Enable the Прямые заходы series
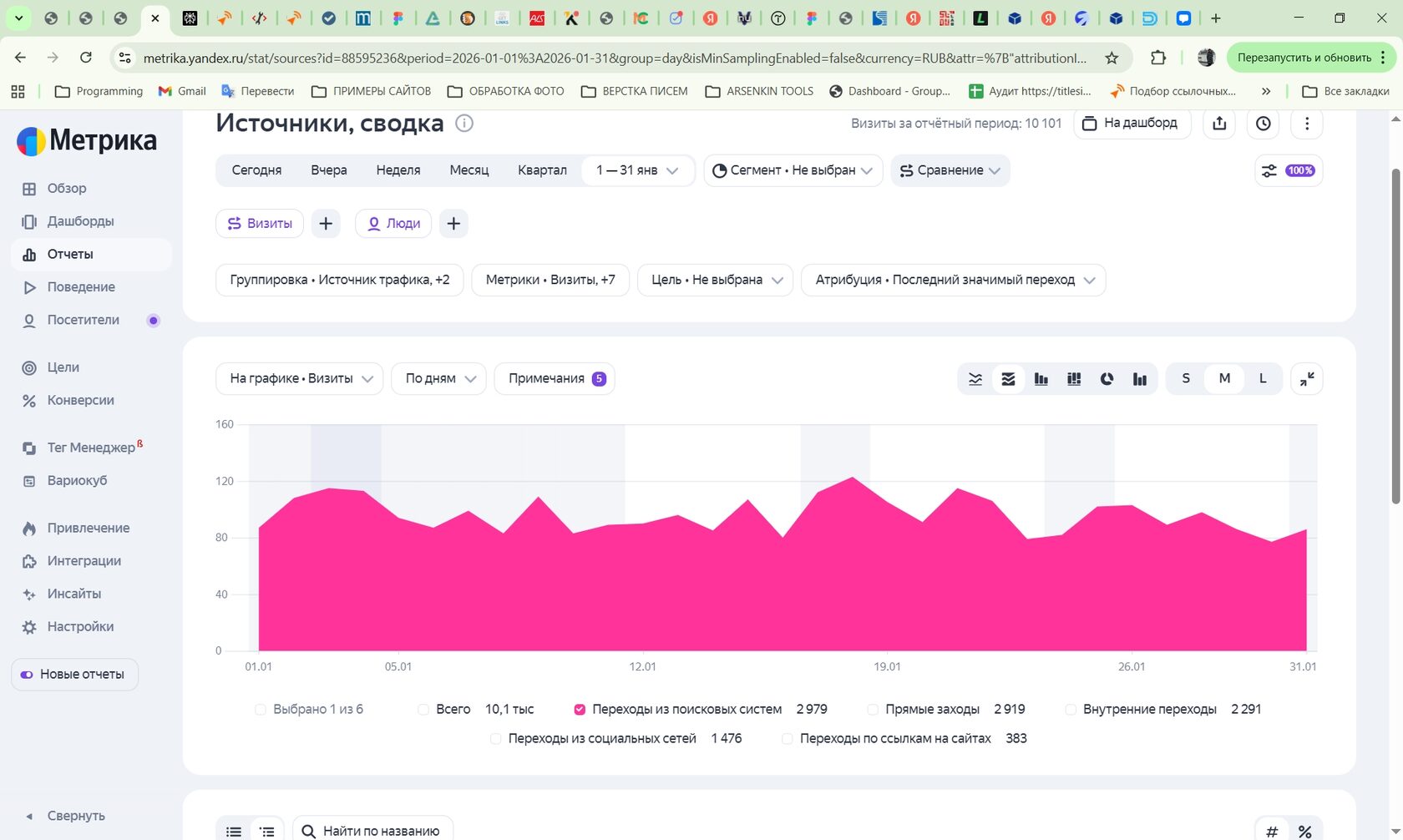The height and width of the screenshot is (840, 1403). coord(873,710)
